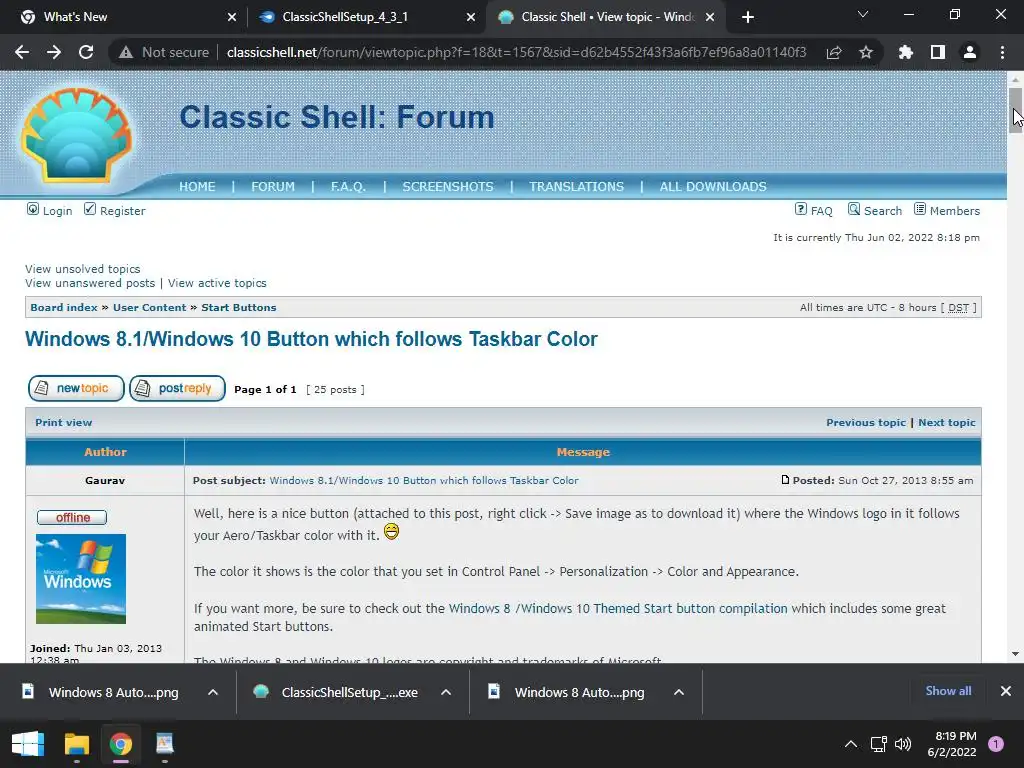
Task: Go to Previous topic
Action: (x=866, y=423)
